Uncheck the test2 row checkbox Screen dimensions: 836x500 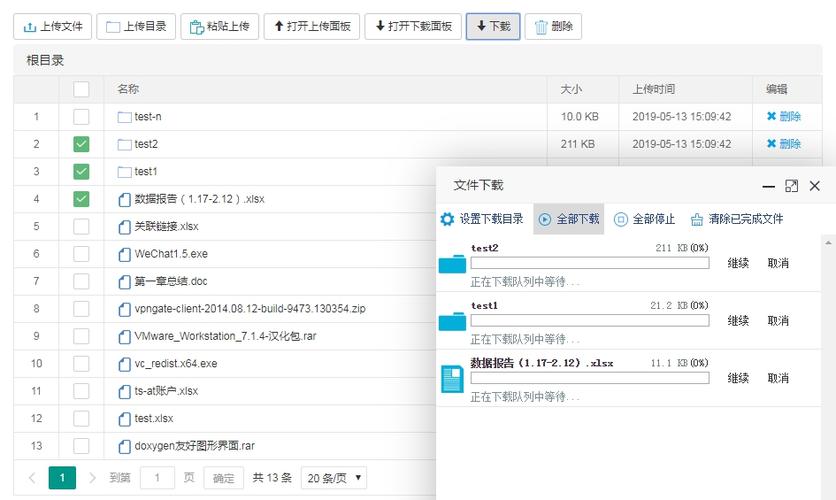(x=81, y=144)
